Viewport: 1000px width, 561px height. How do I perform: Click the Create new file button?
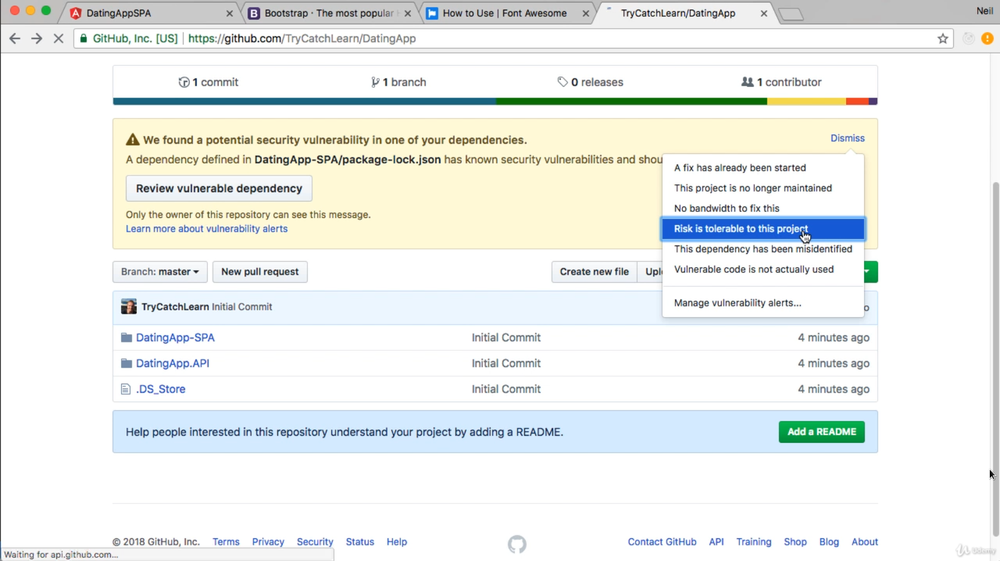[594, 272]
